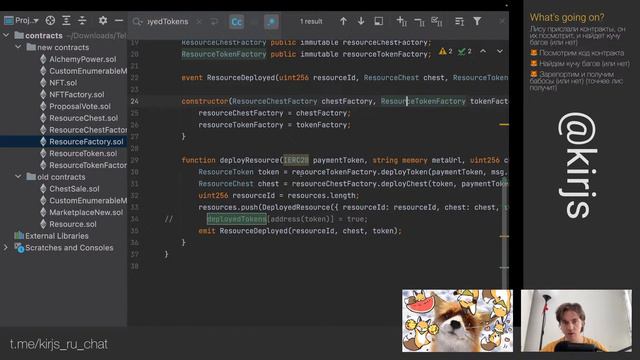Select ResourceFactory.sol in tree
This screenshot has height=360, width=640.
click(86, 142)
